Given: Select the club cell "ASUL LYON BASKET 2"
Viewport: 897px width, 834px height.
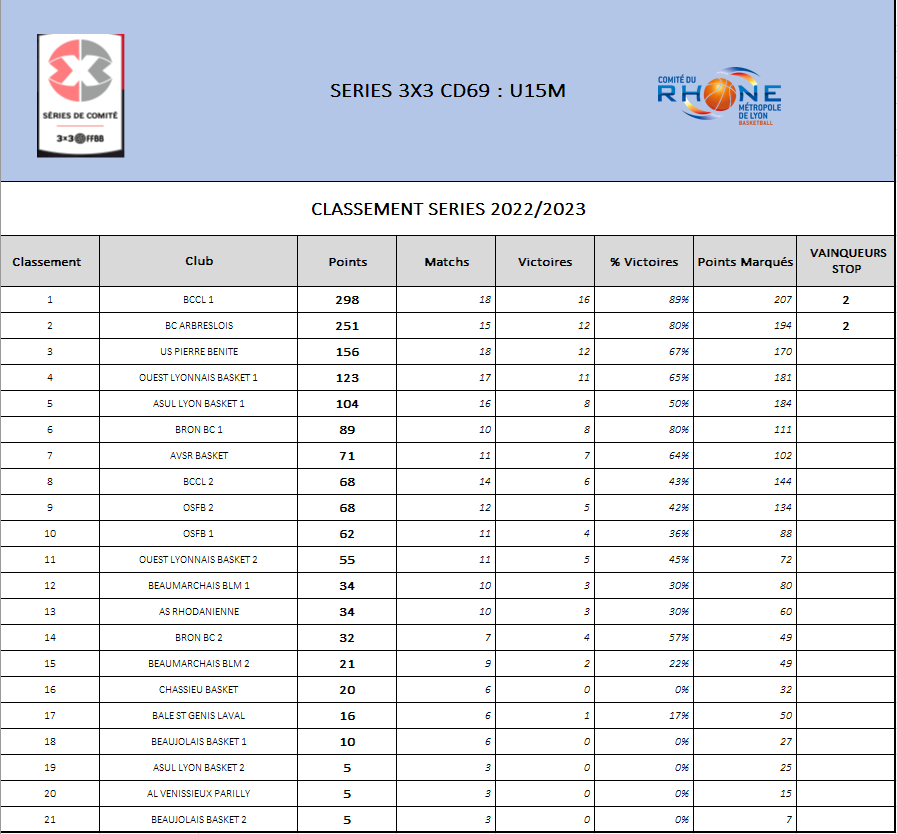Looking at the screenshot, I should click(x=199, y=768).
